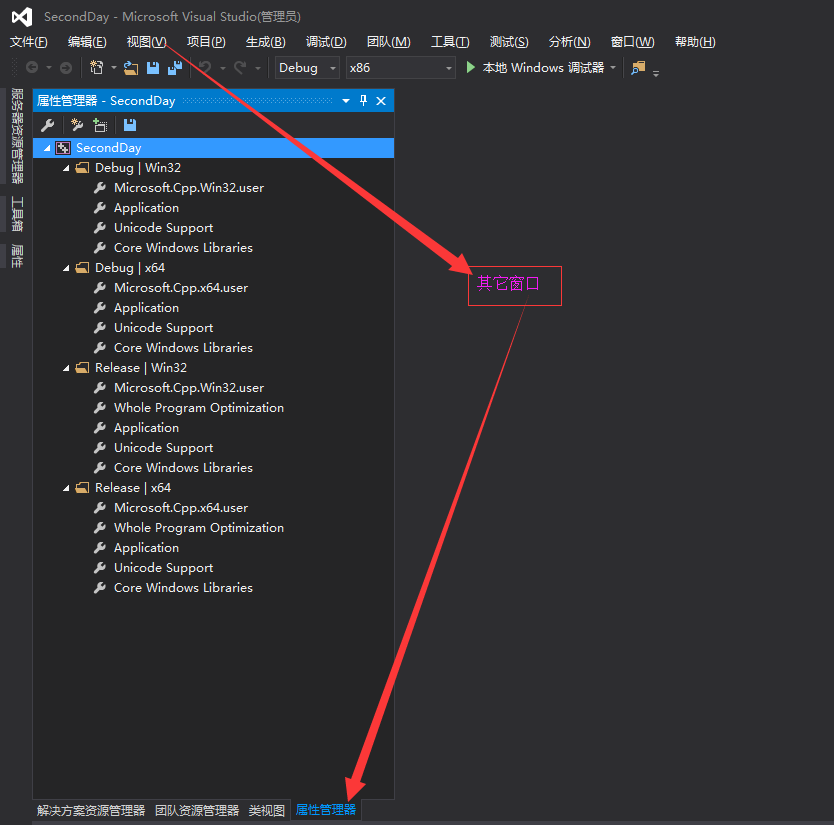Select Microsoft.Cpp.Win32.user under Debug | Win32
Image resolution: width=834 pixels, height=825 pixels.
click(189, 188)
